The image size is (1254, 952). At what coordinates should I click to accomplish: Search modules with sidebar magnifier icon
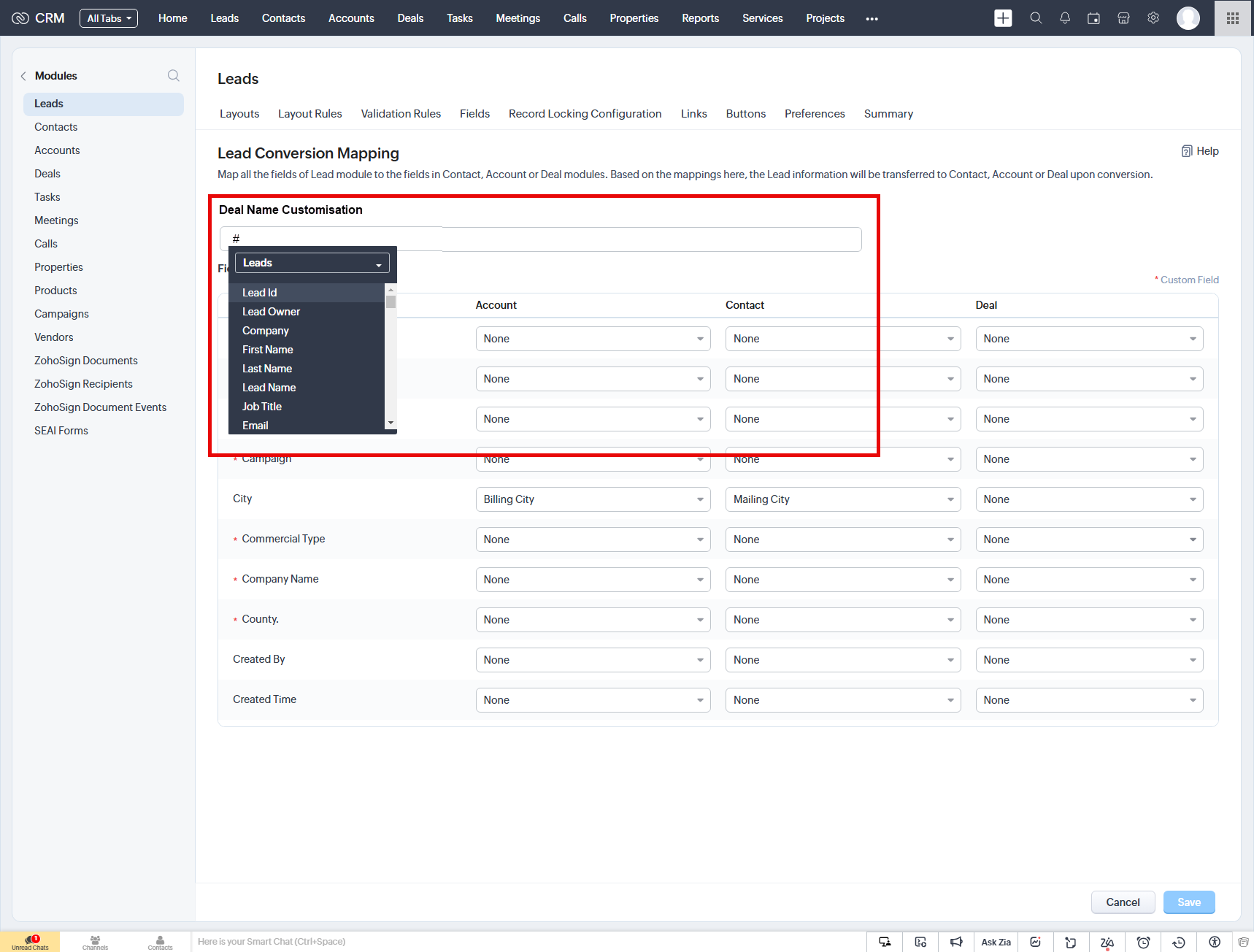click(x=174, y=75)
